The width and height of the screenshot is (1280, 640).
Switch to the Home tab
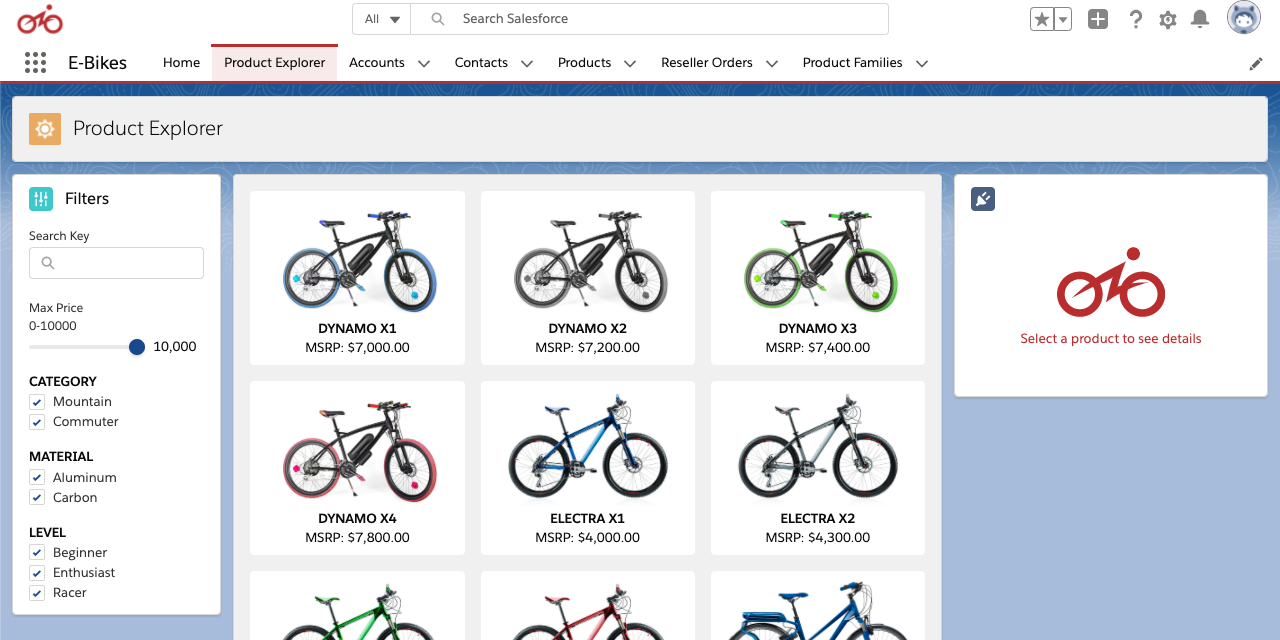pyautogui.click(x=181, y=62)
